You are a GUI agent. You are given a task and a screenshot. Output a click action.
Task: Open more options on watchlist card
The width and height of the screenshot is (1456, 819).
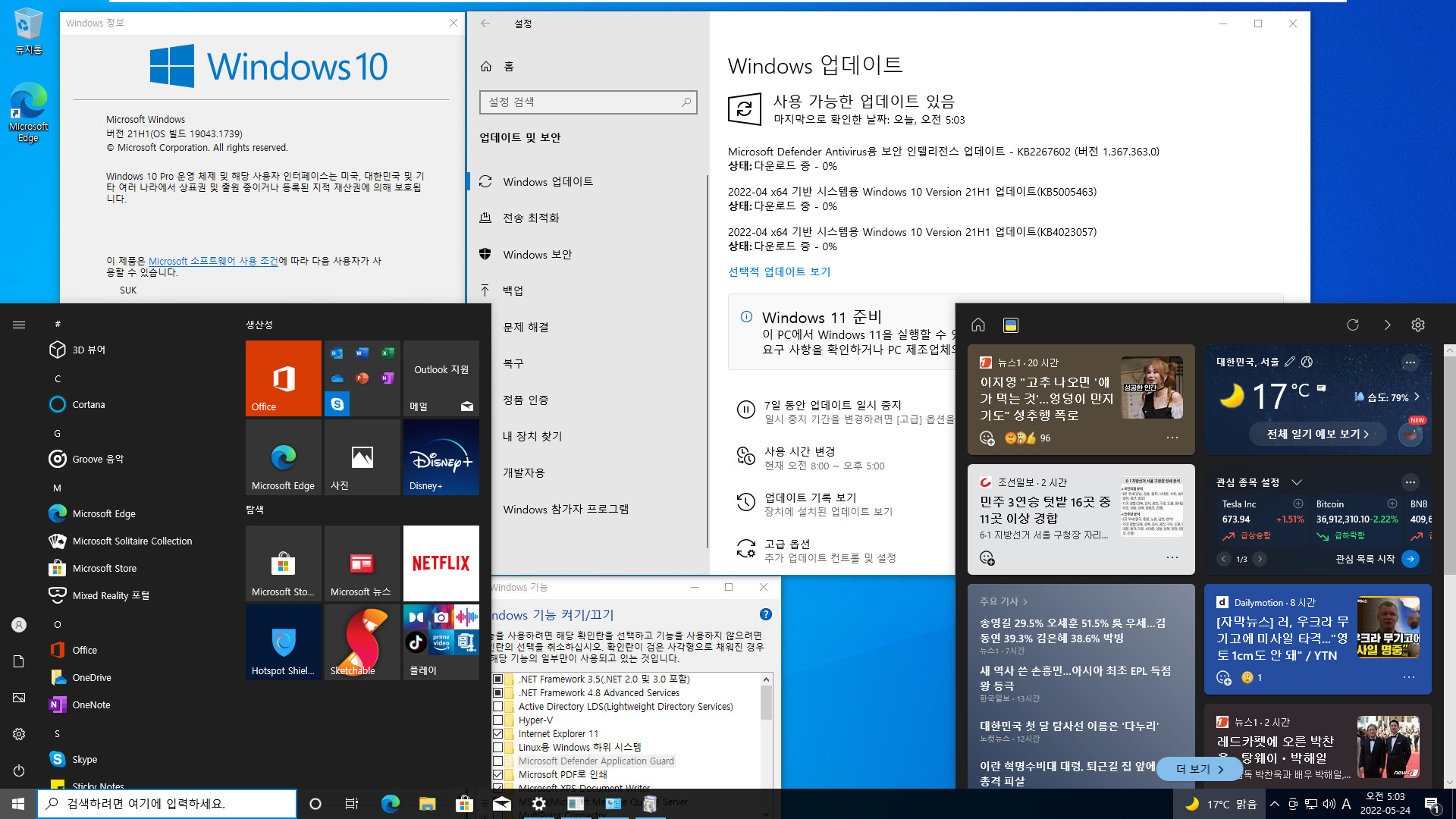[1410, 482]
